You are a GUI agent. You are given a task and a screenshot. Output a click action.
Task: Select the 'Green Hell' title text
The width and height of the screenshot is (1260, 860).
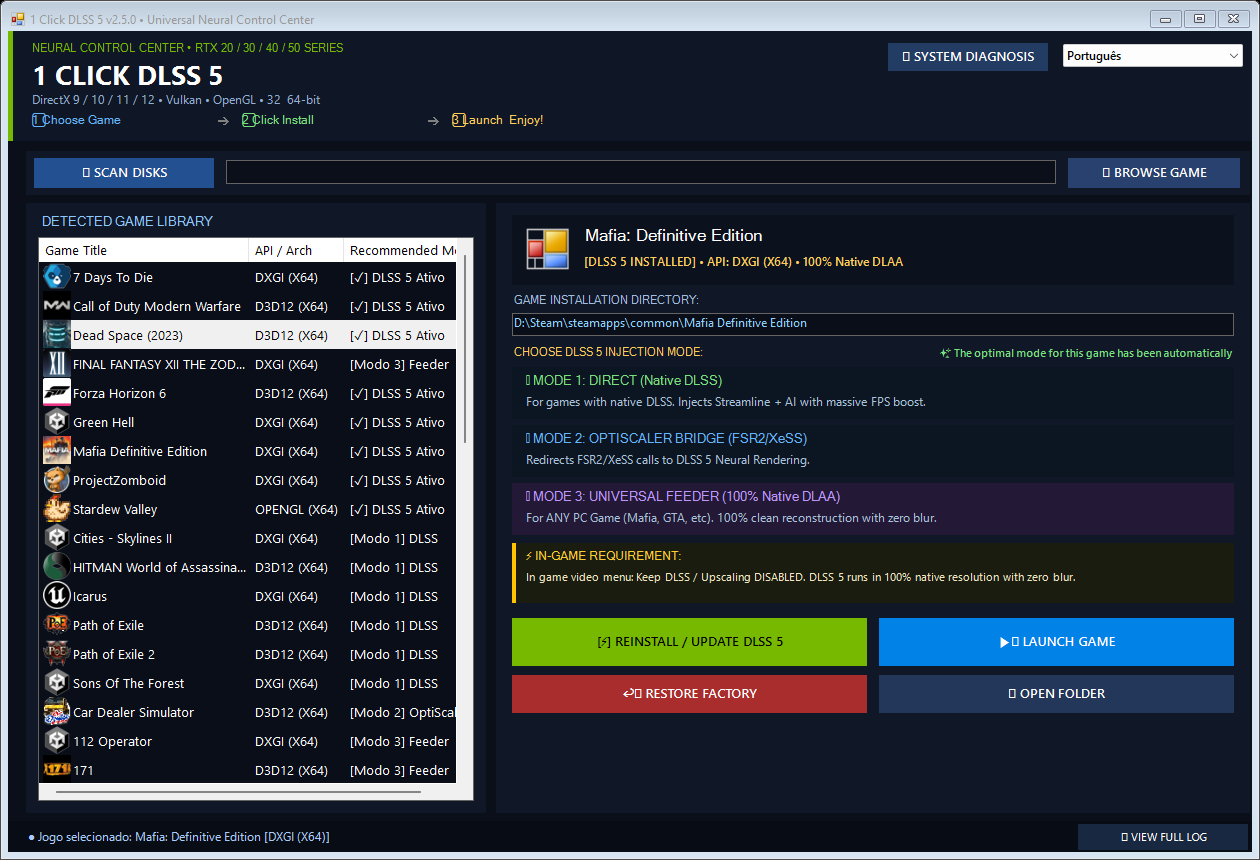click(x=104, y=422)
